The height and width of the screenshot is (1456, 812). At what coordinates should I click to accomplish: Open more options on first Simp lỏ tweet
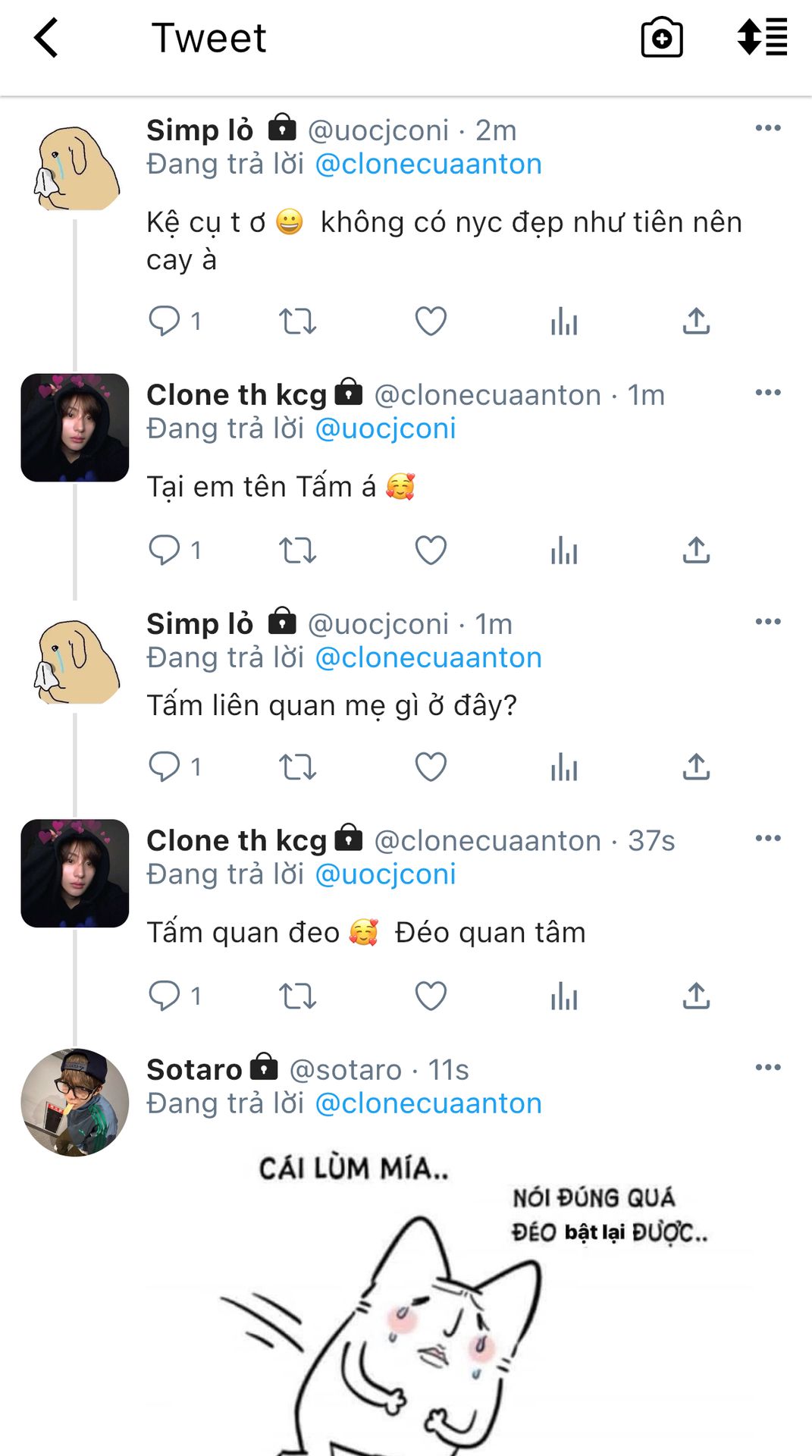[768, 127]
